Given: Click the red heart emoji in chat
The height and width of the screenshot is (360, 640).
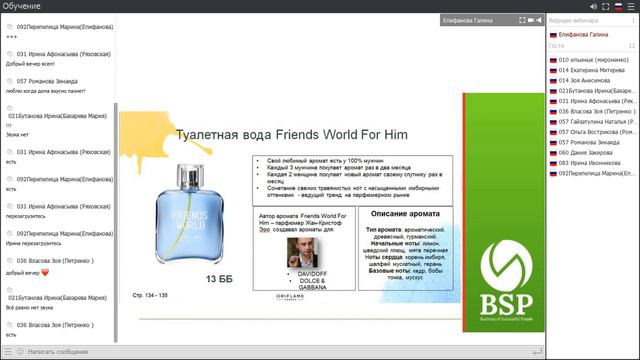Looking at the screenshot, I should click(x=45, y=272).
